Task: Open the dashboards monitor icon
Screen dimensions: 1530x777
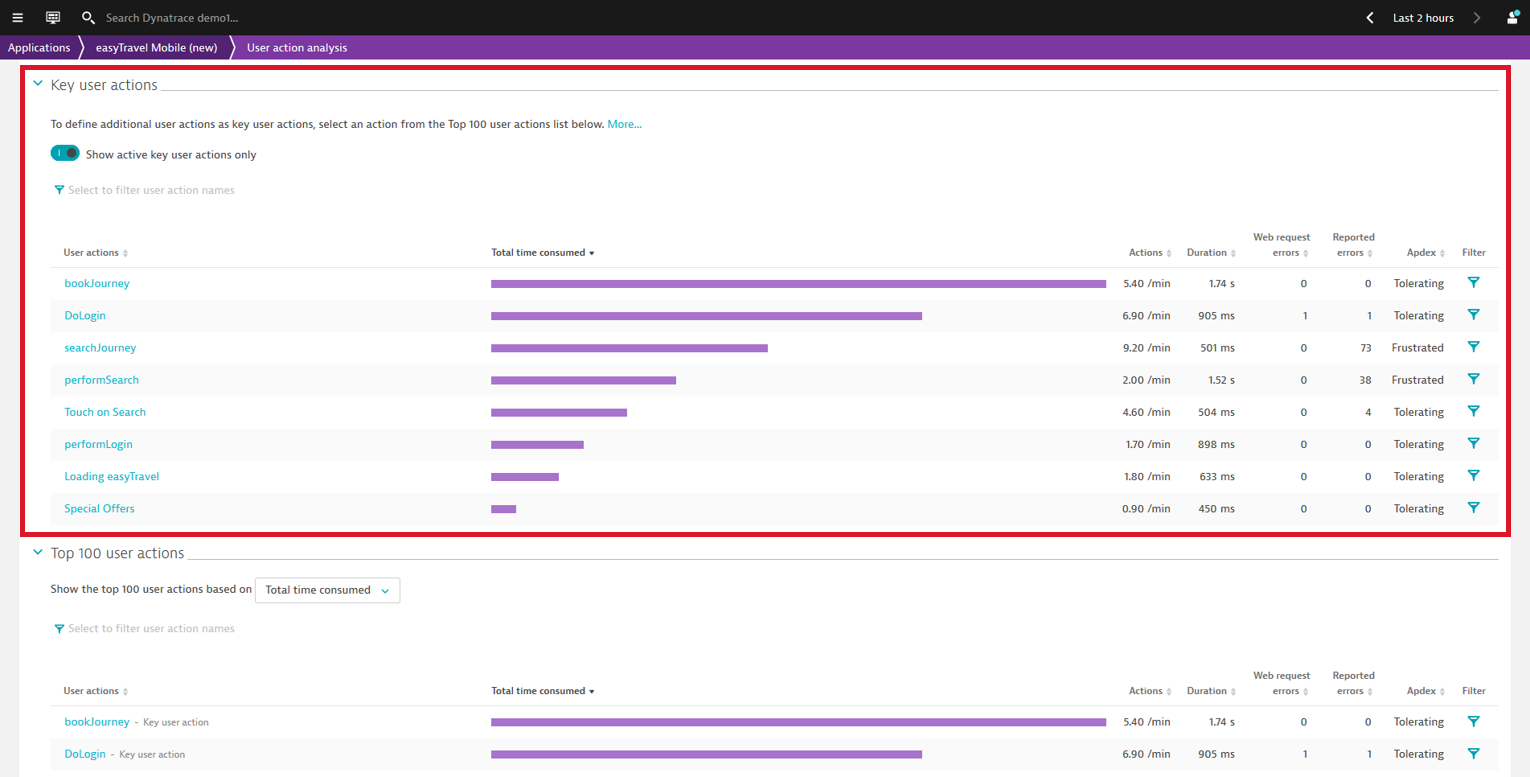Action: click(x=53, y=18)
